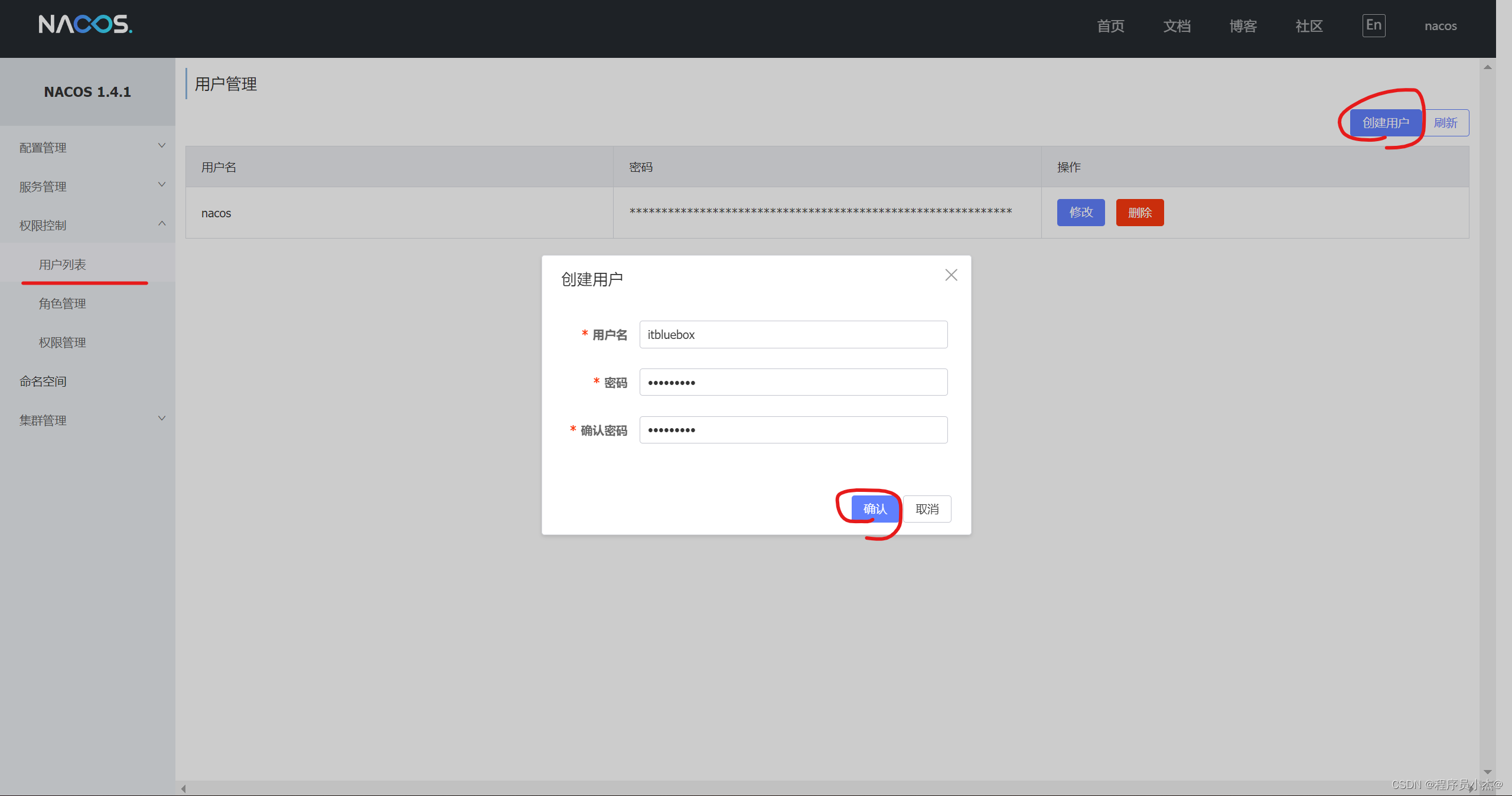This screenshot has width=1512, height=796.
Task: Click the NACOS logo in header
Action: point(86,24)
